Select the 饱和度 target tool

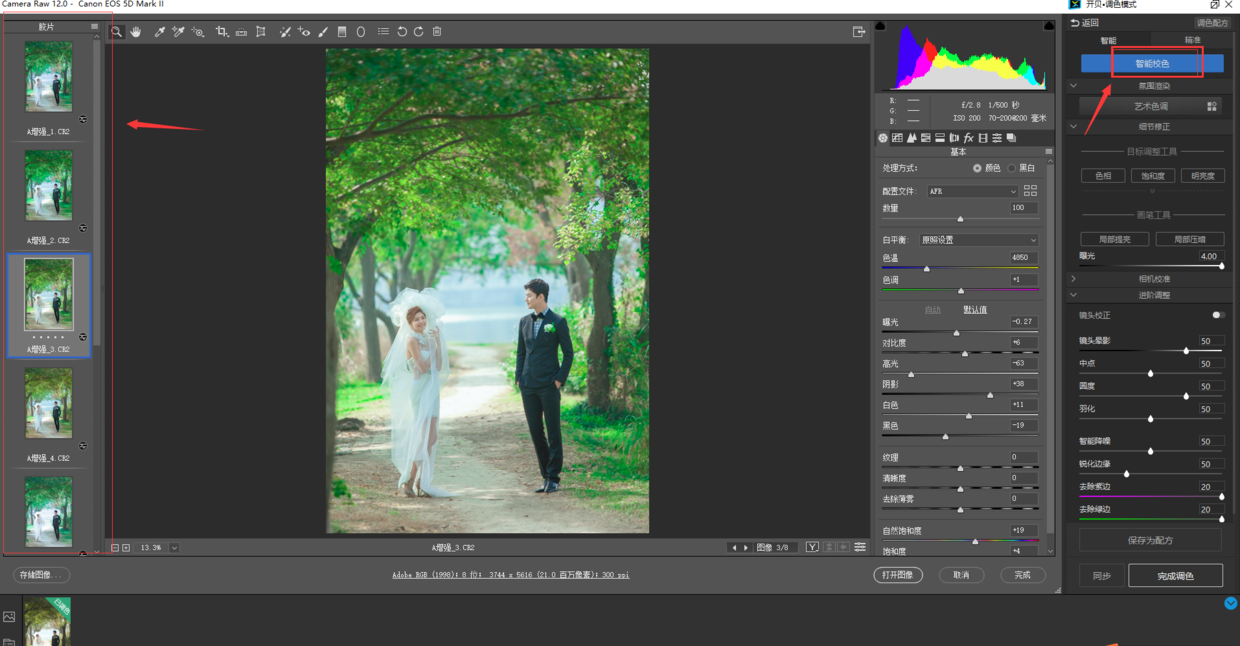coord(1153,176)
